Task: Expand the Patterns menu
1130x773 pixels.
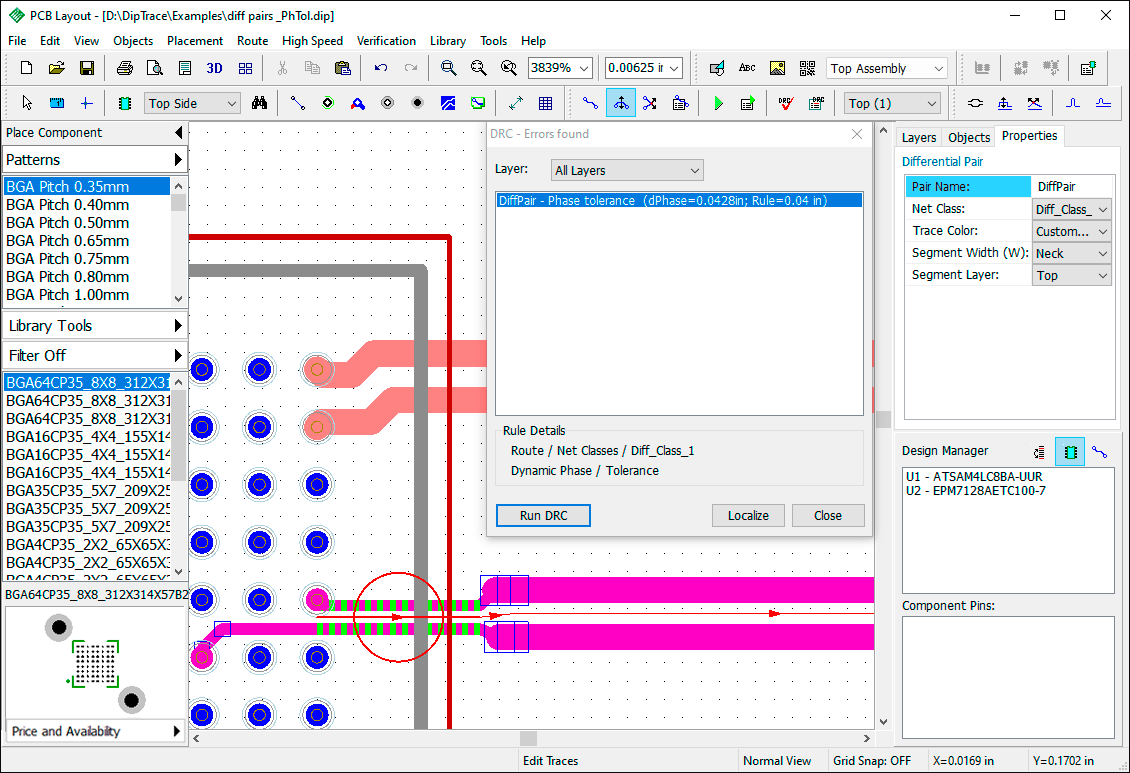Action: pos(94,159)
